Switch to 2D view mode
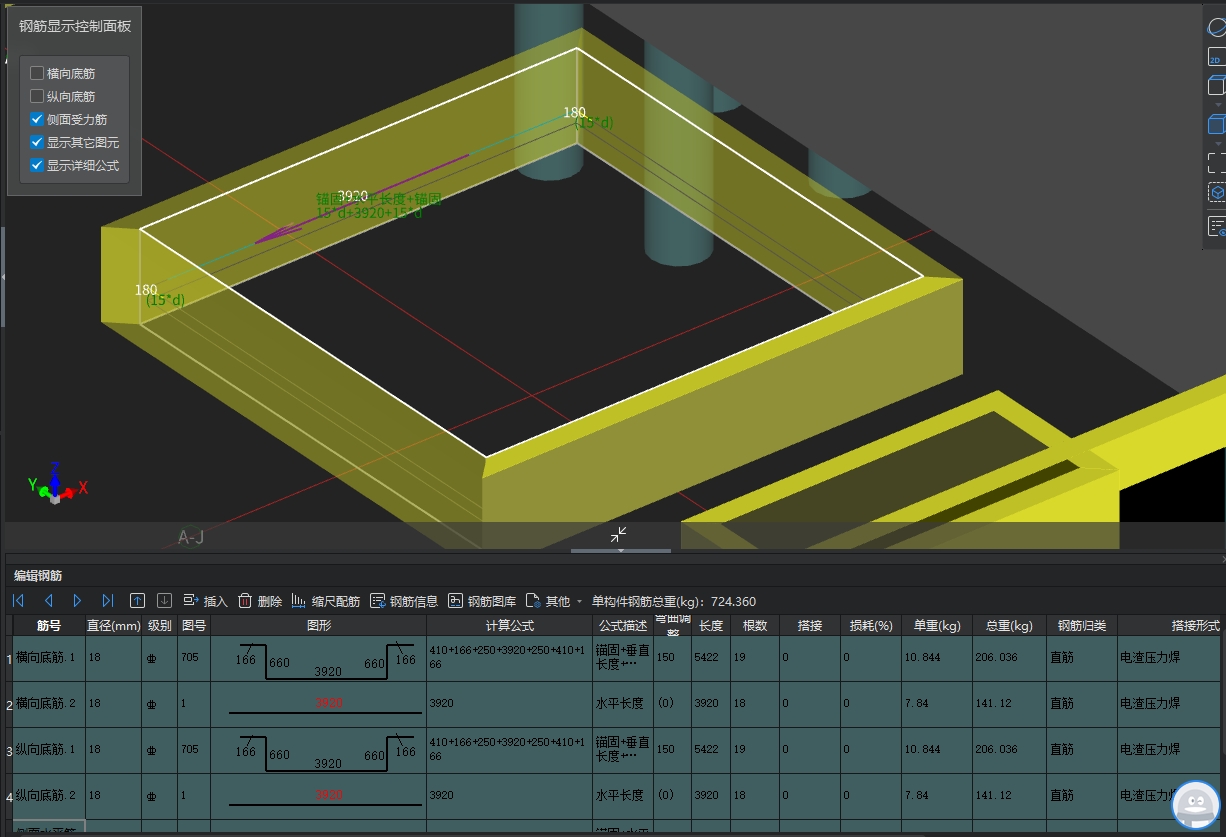 pos(1216,58)
